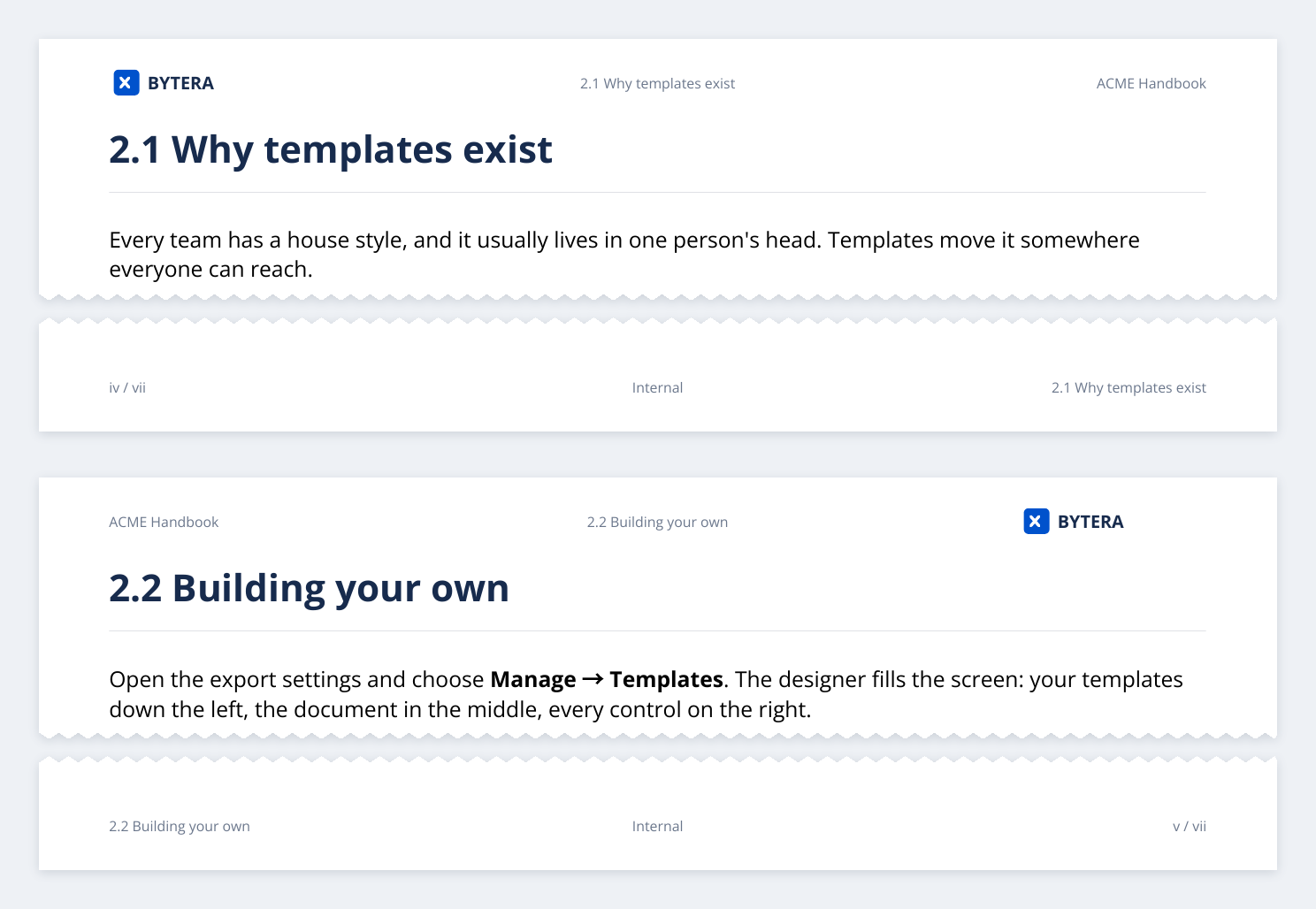Image resolution: width=1316 pixels, height=909 pixels.
Task: Click 'ACME Handbook' in second page header
Action: point(164,522)
